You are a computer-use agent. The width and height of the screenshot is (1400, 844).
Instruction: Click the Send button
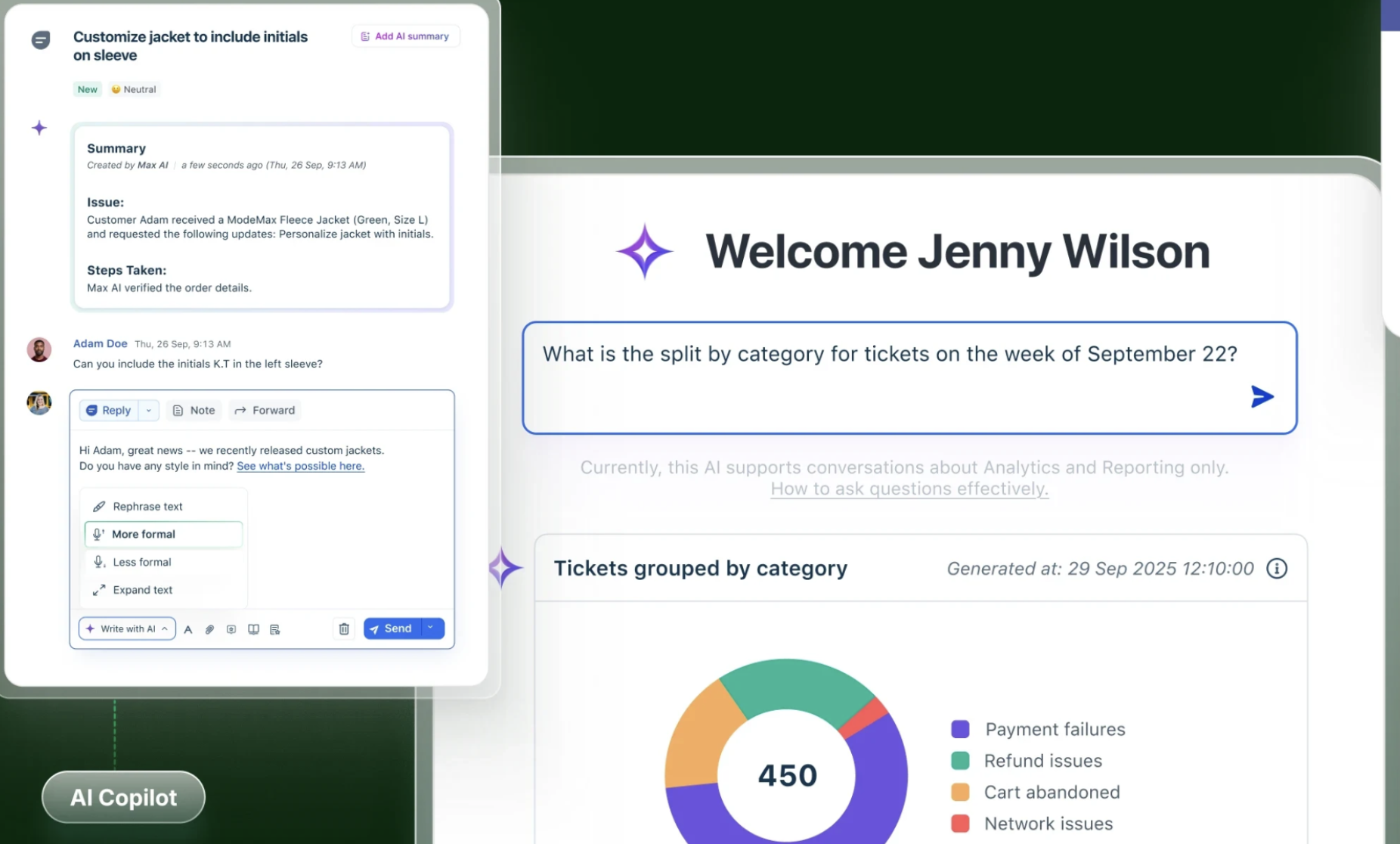pos(392,628)
